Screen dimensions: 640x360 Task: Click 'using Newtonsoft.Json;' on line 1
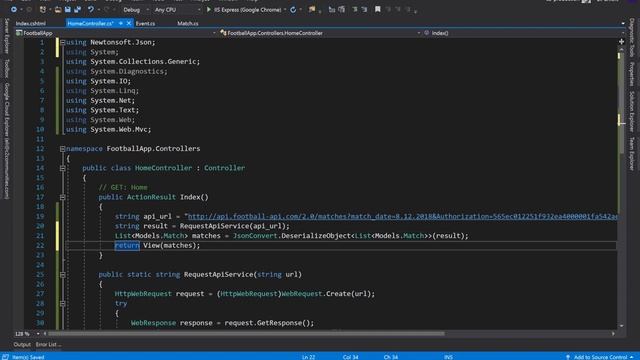111,42
